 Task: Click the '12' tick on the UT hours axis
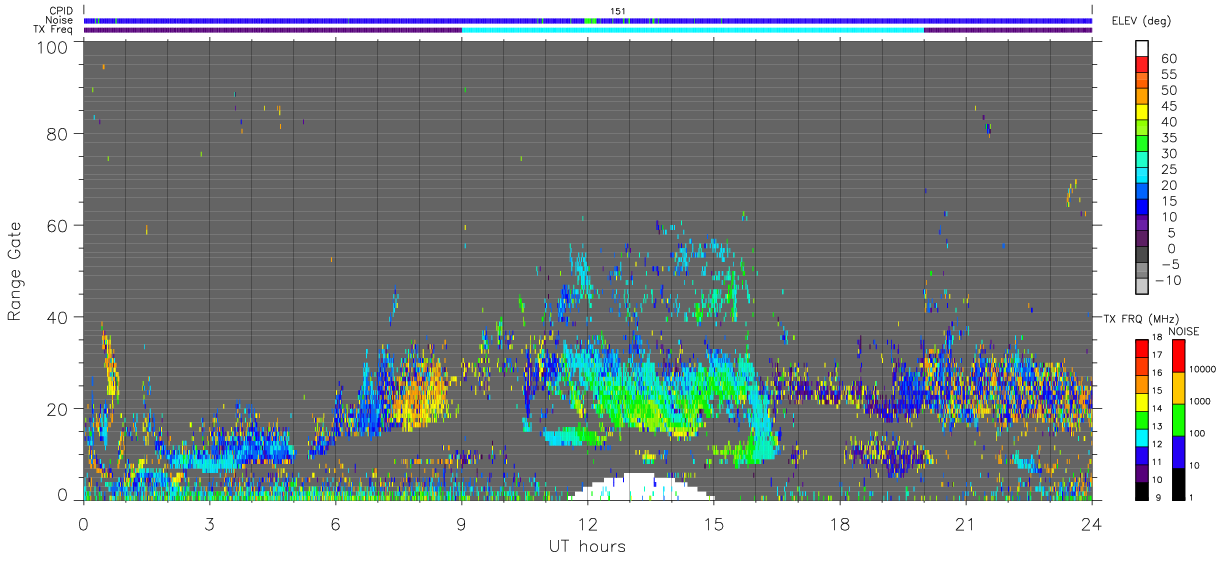(587, 524)
